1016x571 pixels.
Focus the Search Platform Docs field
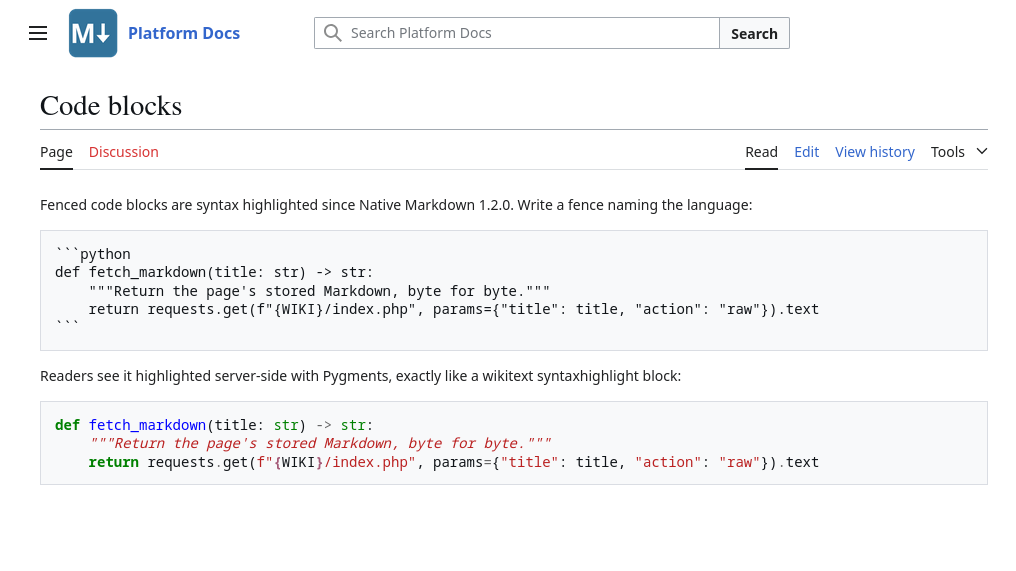tap(516, 33)
